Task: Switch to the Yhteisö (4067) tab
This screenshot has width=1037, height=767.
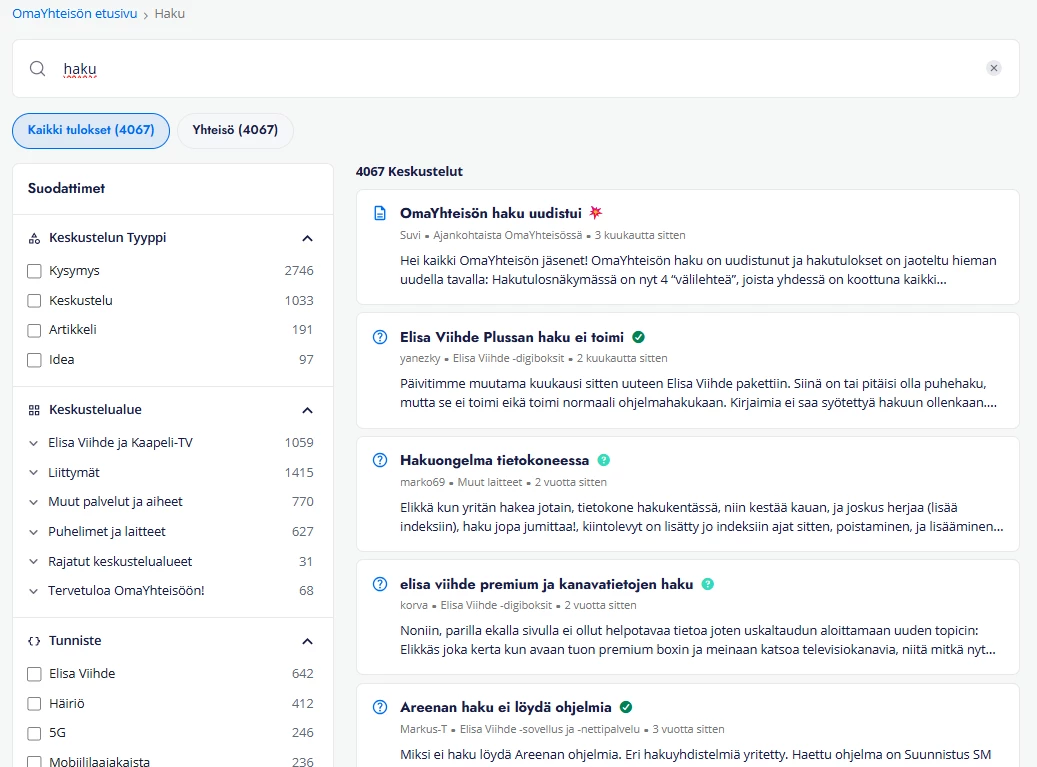Action: pyautogui.click(x=235, y=130)
